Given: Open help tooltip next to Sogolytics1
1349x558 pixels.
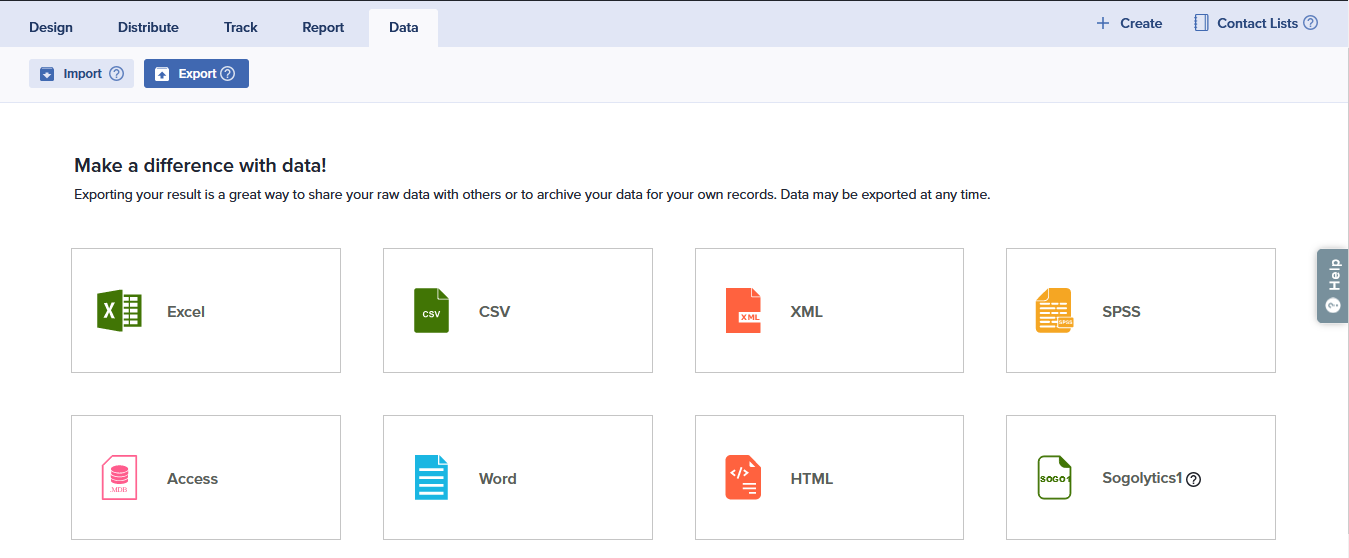Looking at the screenshot, I should pos(1193,479).
